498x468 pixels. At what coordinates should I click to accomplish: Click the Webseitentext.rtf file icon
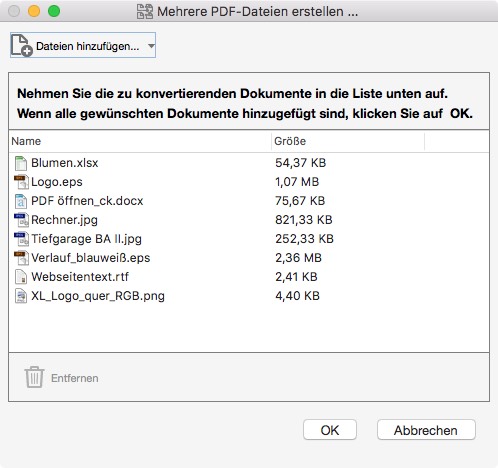[x=21, y=277]
